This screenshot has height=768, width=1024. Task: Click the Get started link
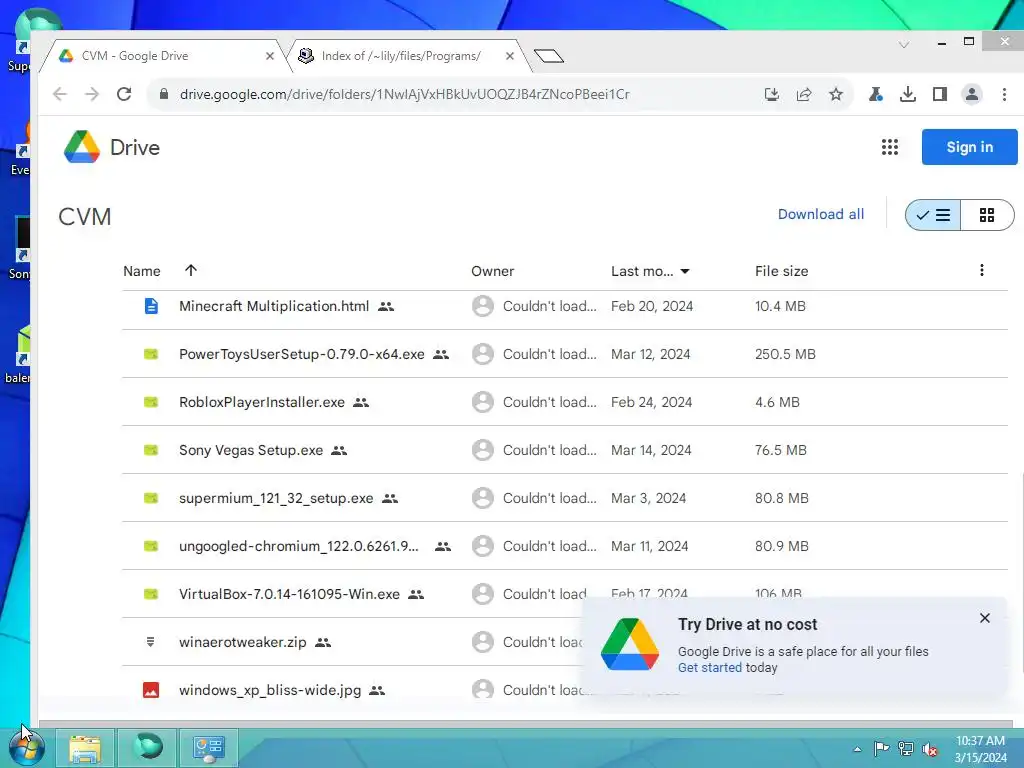(709, 667)
